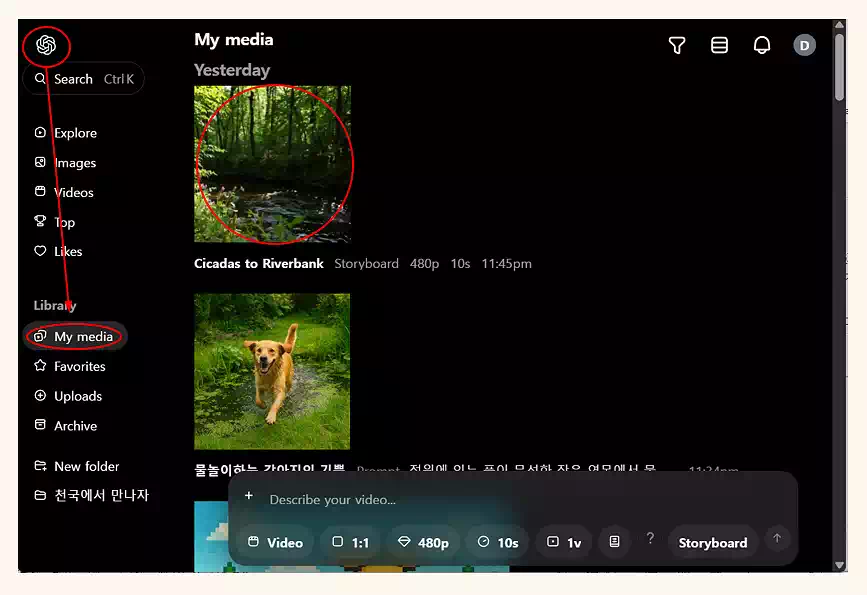
Task: Open the 1:1 aspect ratio dropdown
Action: tap(351, 542)
